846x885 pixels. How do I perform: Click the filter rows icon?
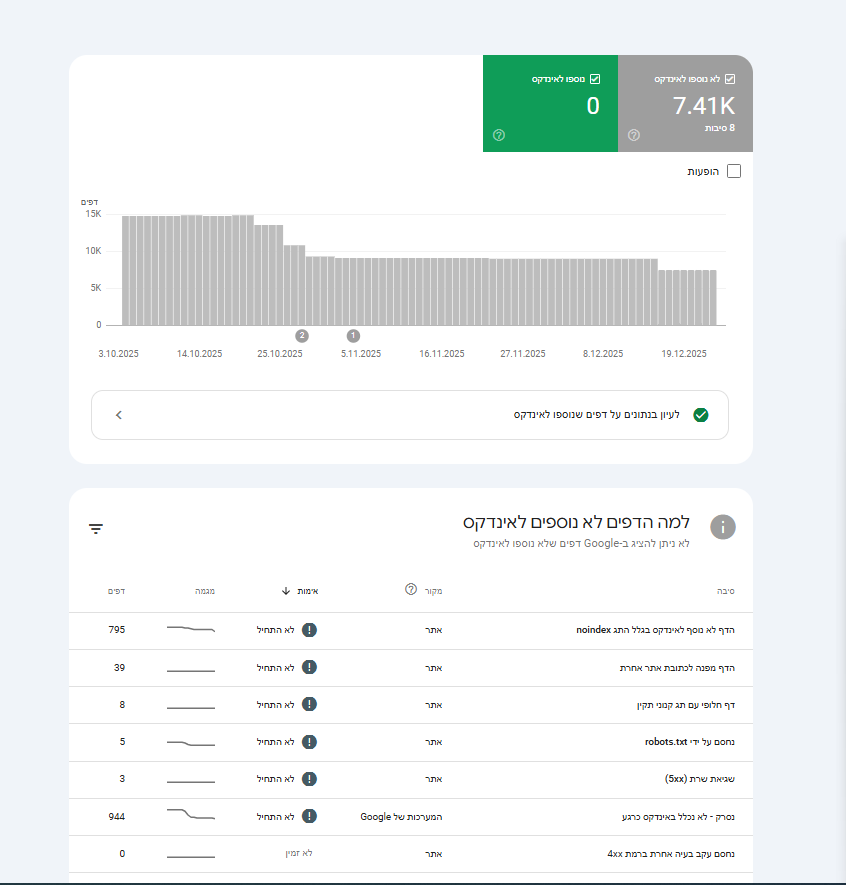(x=96, y=529)
